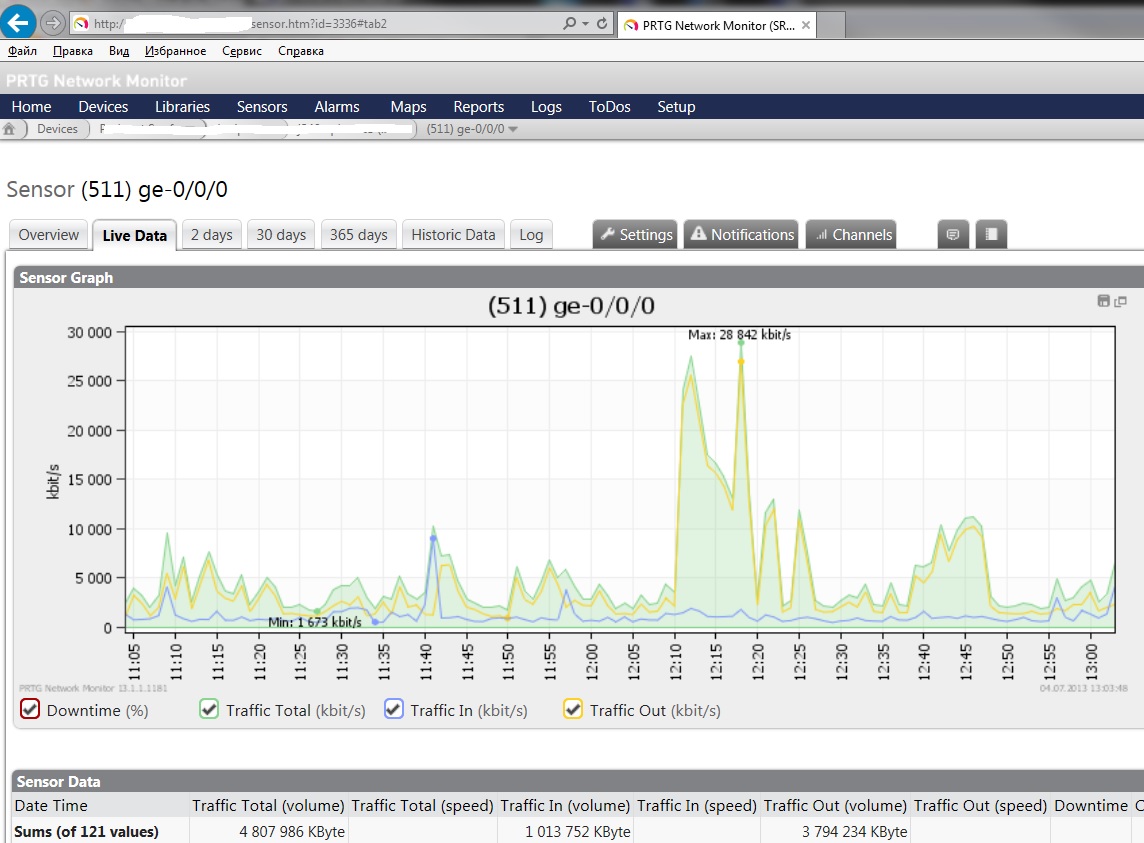Click the Traffic Out (speed) column header

980,805
